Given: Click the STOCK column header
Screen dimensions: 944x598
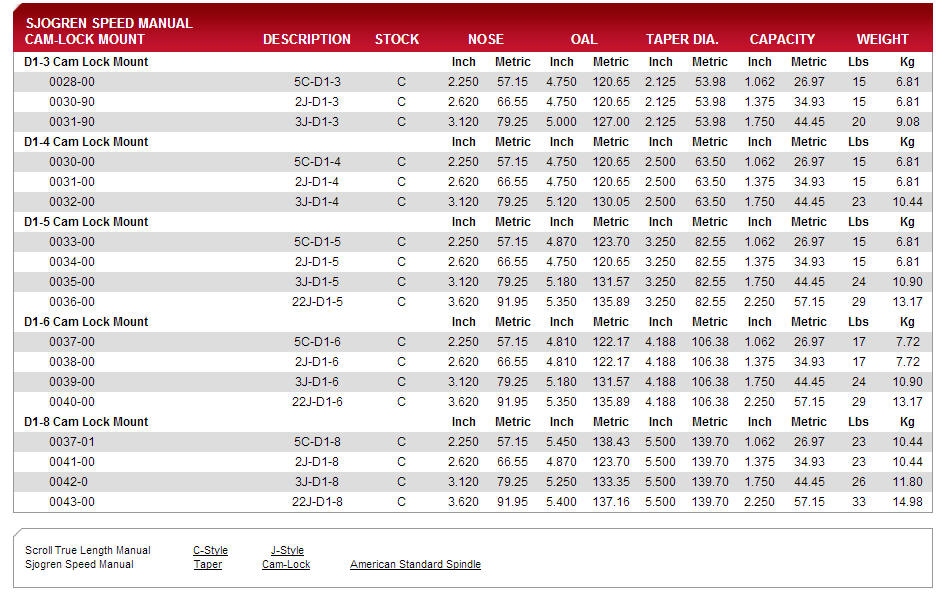Looking at the screenshot, I should 397,39.
